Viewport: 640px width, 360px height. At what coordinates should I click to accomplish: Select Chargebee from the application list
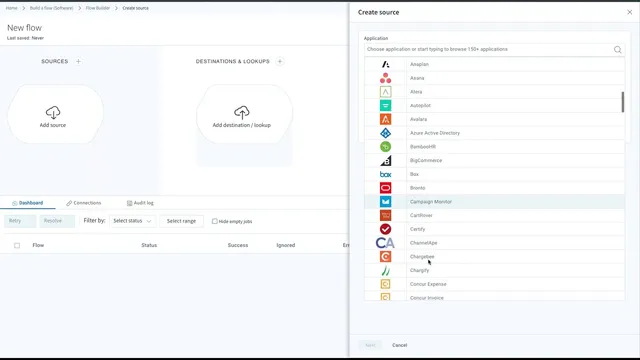pyautogui.click(x=494, y=256)
